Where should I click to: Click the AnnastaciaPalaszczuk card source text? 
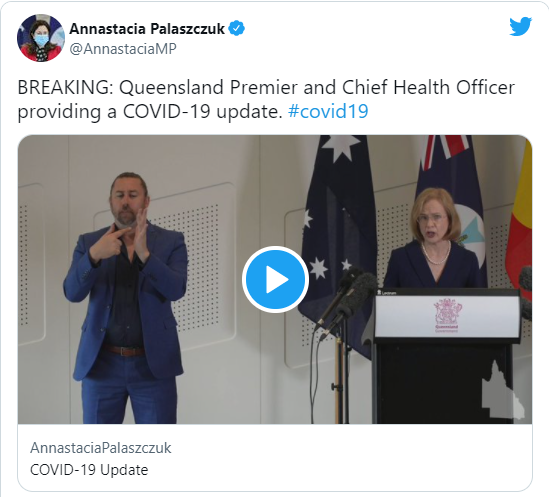[x=100, y=448]
